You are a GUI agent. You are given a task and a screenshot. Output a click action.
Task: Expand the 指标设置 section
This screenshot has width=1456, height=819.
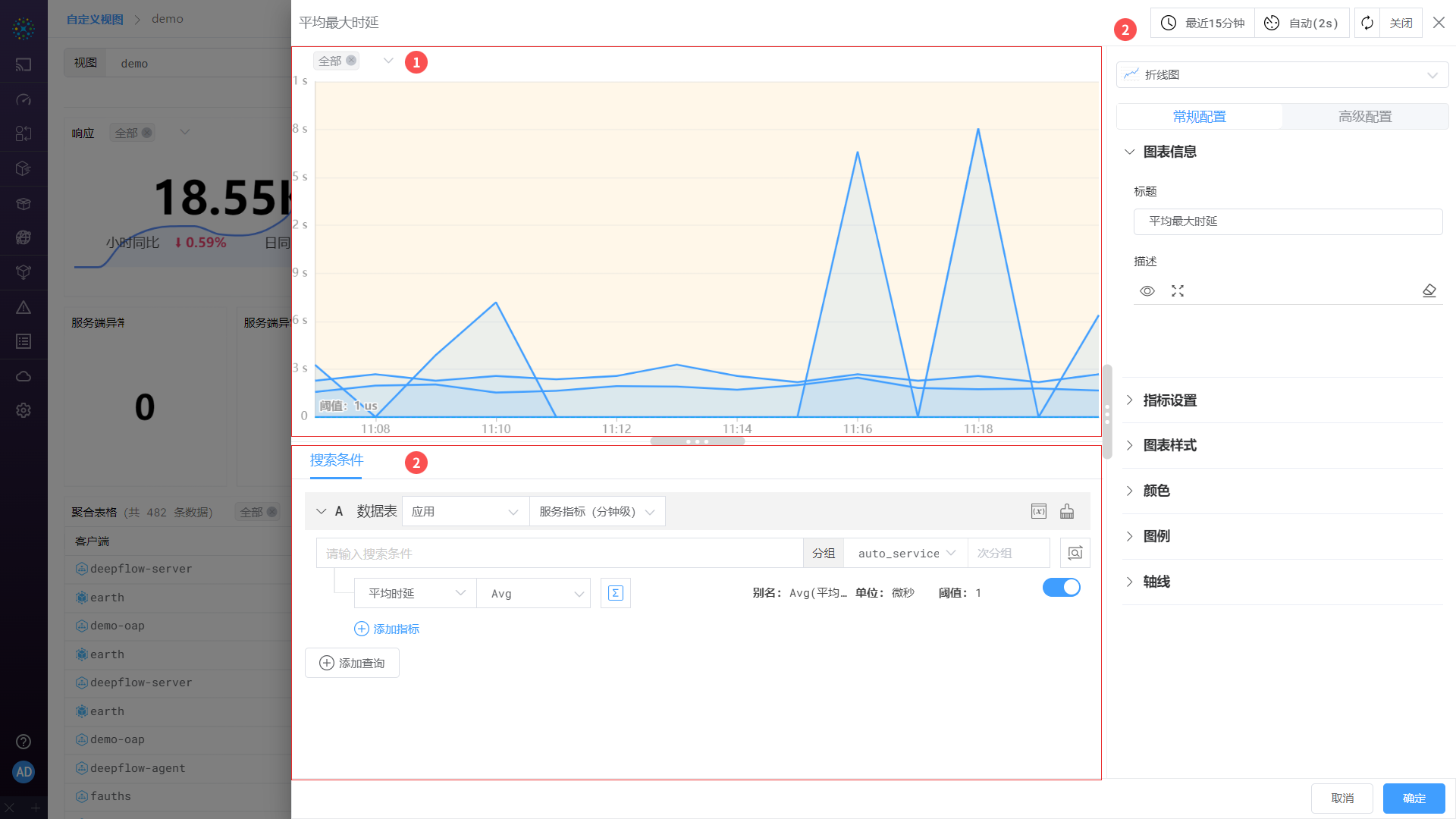[1169, 400]
